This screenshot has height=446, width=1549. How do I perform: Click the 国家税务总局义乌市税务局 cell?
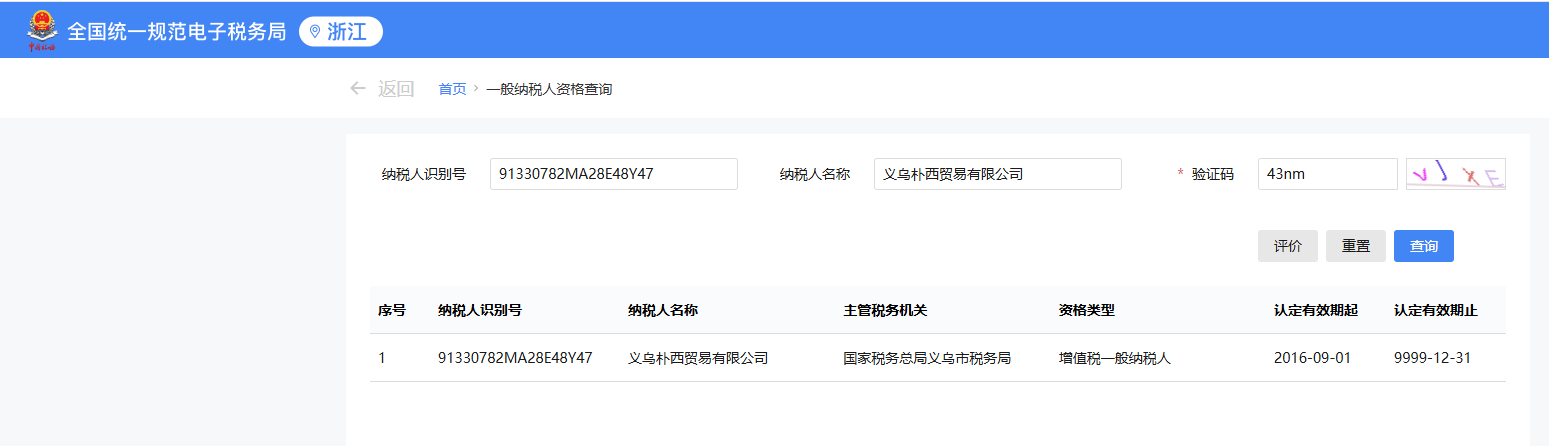coord(927,358)
